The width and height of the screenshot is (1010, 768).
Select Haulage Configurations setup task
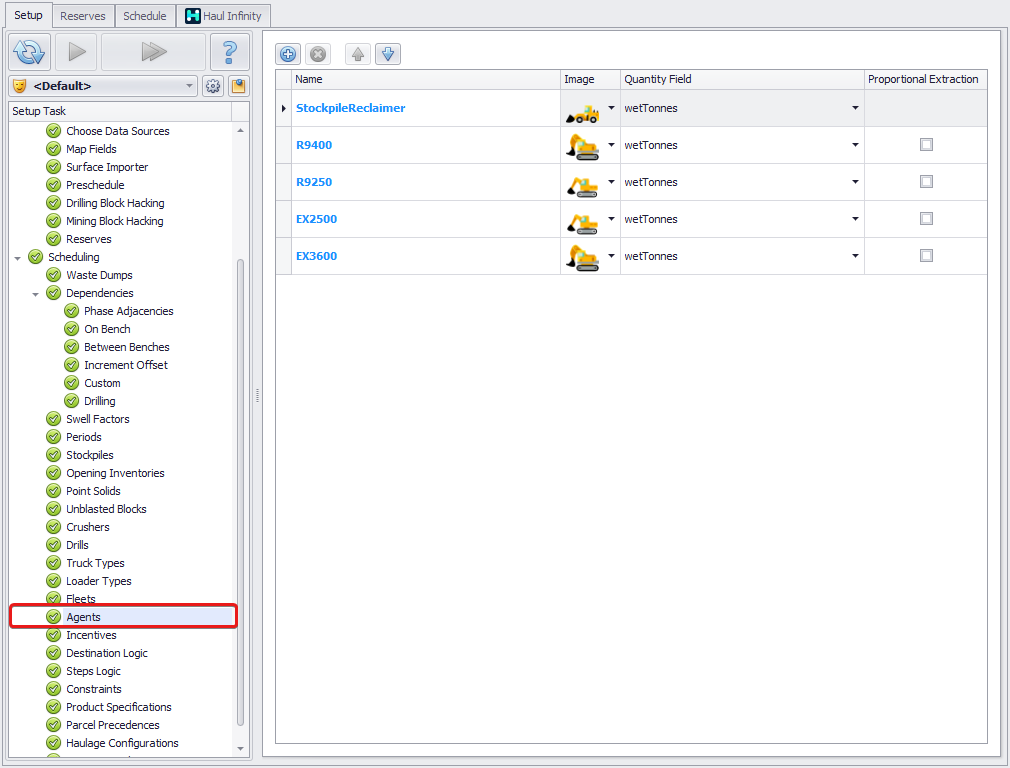click(122, 743)
